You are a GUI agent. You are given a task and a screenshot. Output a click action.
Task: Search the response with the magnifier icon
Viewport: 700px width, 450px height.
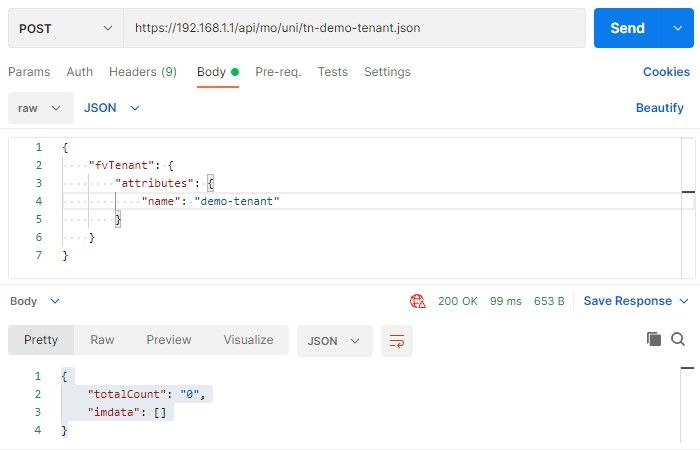tap(678, 339)
